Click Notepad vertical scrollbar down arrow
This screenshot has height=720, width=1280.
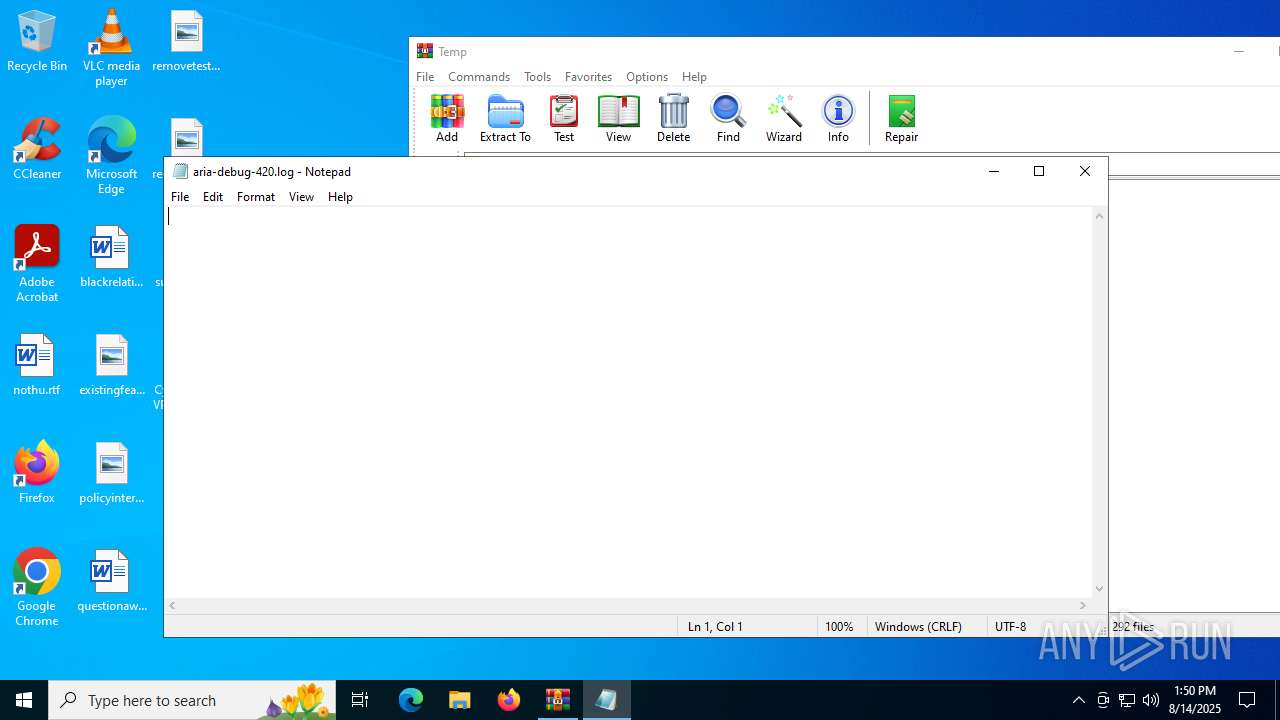(x=1100, y=589)
